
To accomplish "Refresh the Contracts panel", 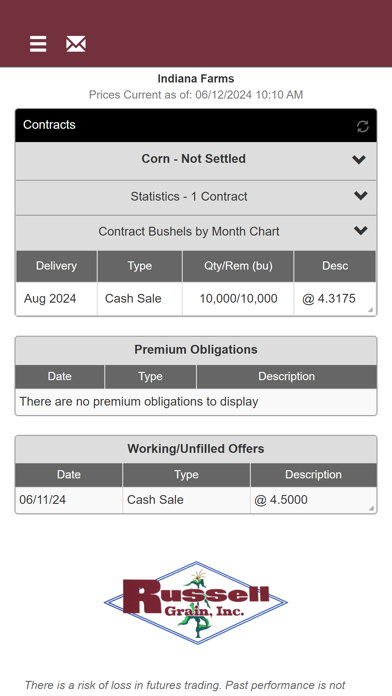I will coord(363,127).
